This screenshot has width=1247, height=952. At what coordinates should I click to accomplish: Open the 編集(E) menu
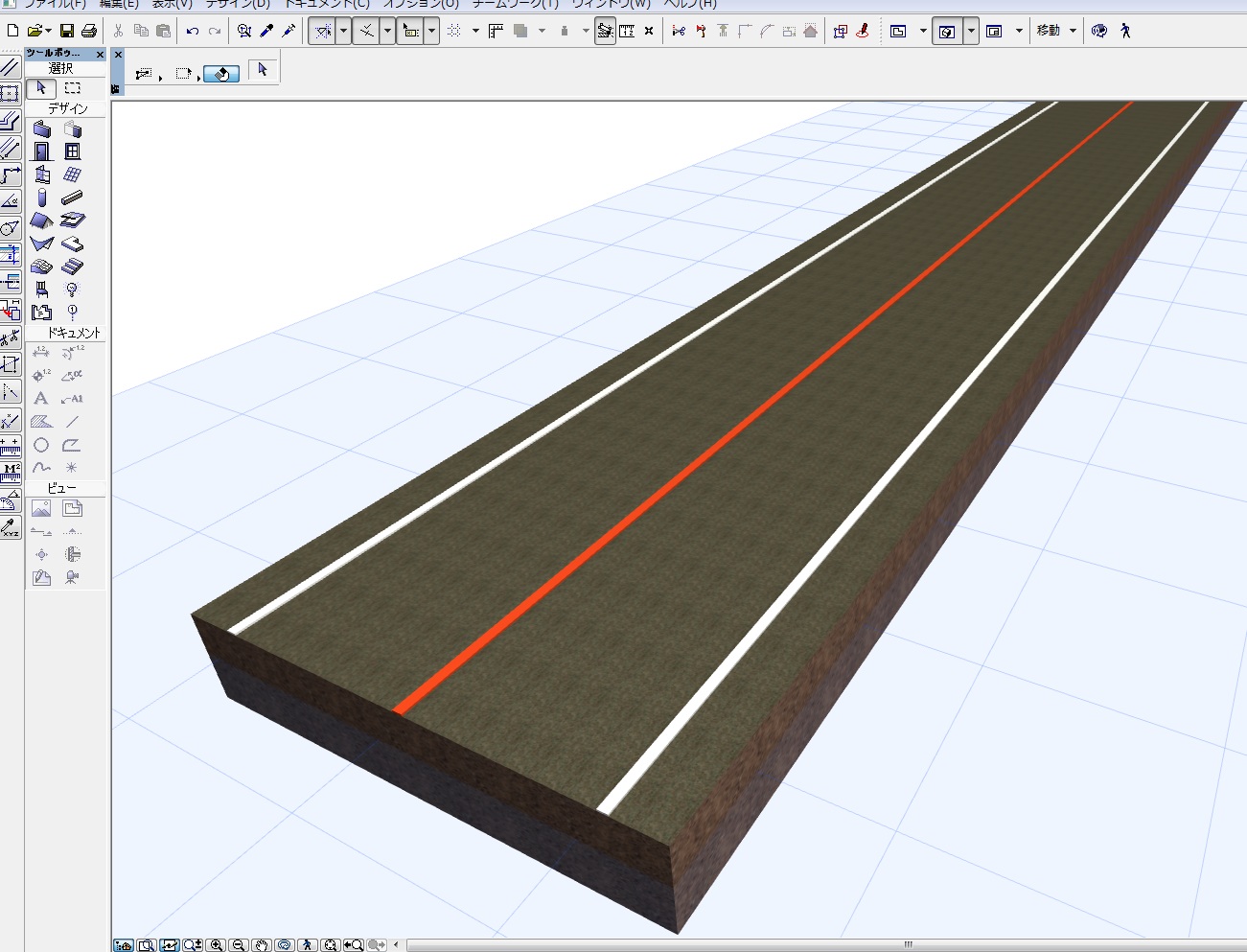click(x=120, y=4)
